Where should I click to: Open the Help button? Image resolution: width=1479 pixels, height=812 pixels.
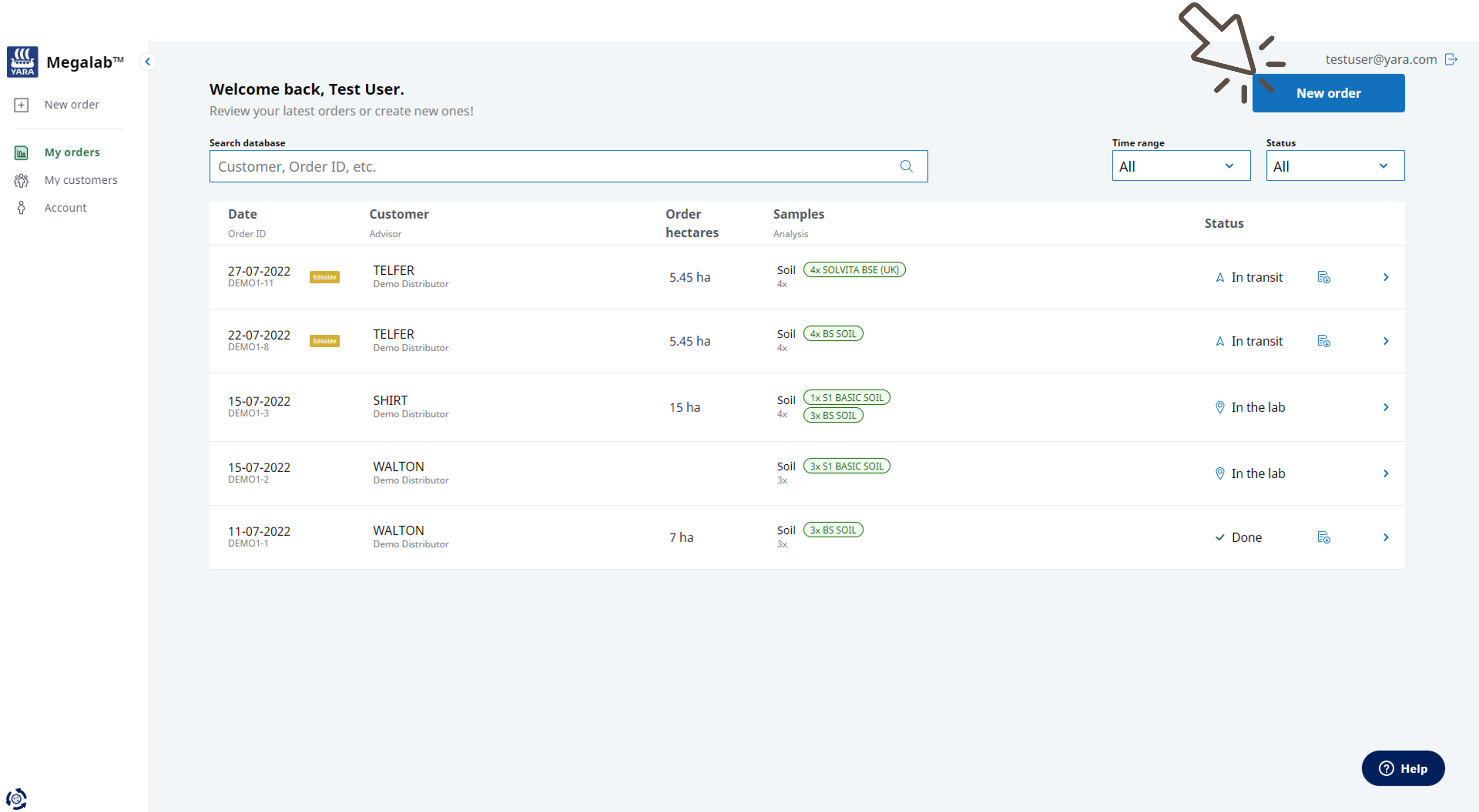click(x=1403, y=769)
